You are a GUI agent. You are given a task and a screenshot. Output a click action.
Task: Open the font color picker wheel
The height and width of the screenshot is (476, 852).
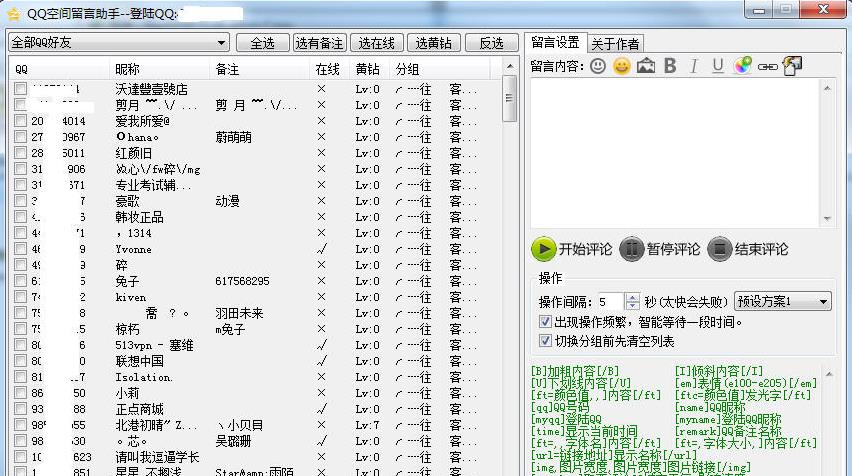tap(742, 66)
